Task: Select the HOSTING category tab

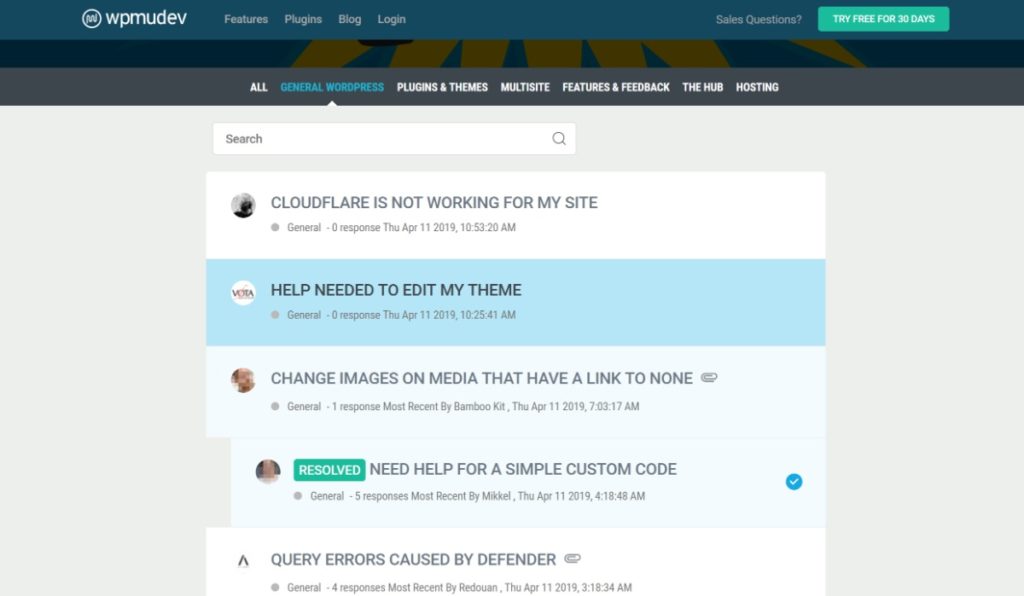Action: [757, 87]
